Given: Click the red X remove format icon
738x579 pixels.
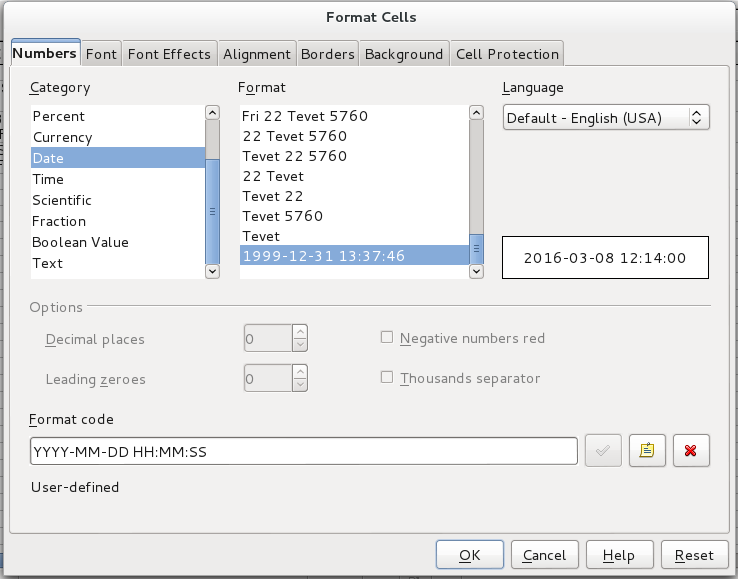Looking at the screenshot, I should coord(691,451).
